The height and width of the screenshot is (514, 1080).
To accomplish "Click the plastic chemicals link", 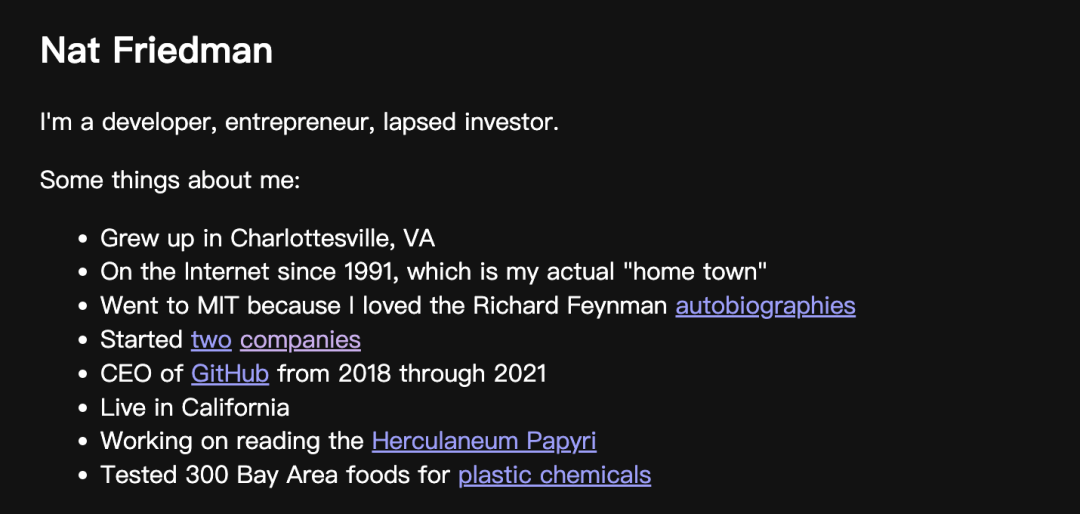I will click(554, 475).
